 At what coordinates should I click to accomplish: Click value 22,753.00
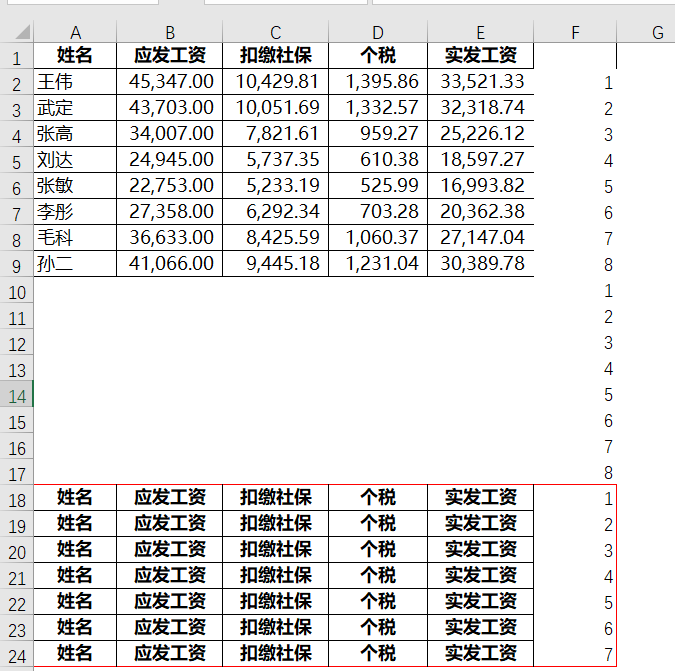coord(170,186)
